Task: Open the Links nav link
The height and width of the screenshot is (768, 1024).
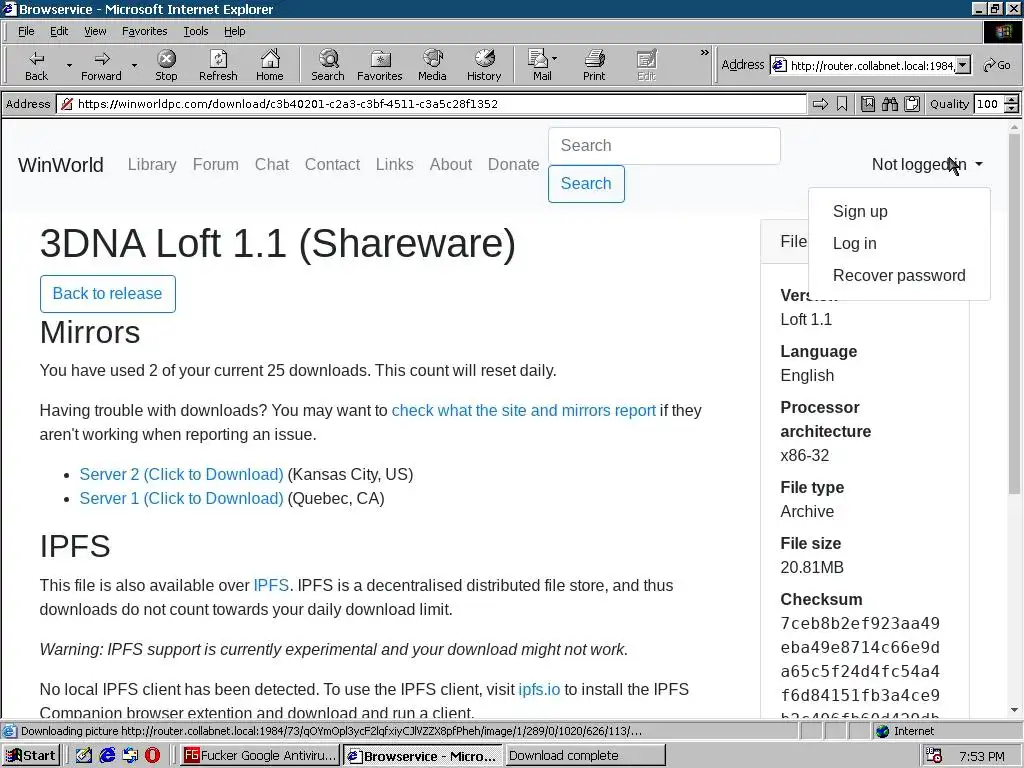Action: click(394, 165)
